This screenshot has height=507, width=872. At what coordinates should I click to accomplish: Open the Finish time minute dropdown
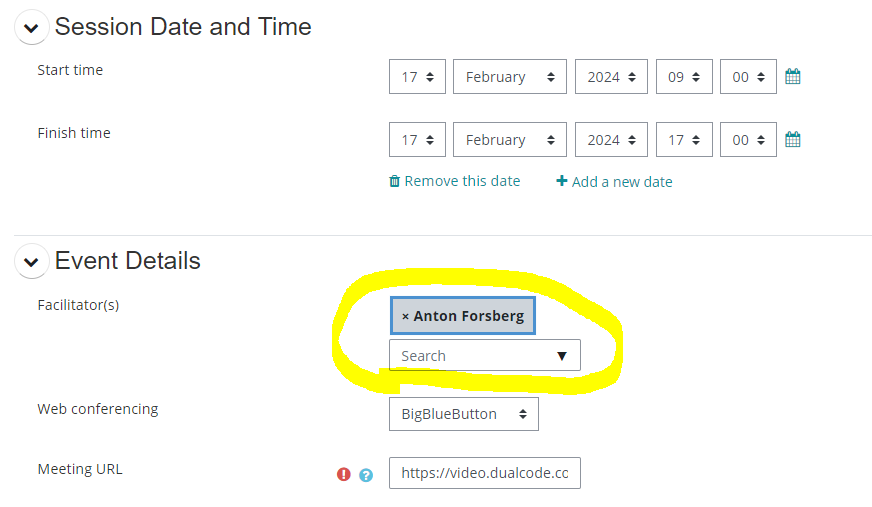click(748, 140)
